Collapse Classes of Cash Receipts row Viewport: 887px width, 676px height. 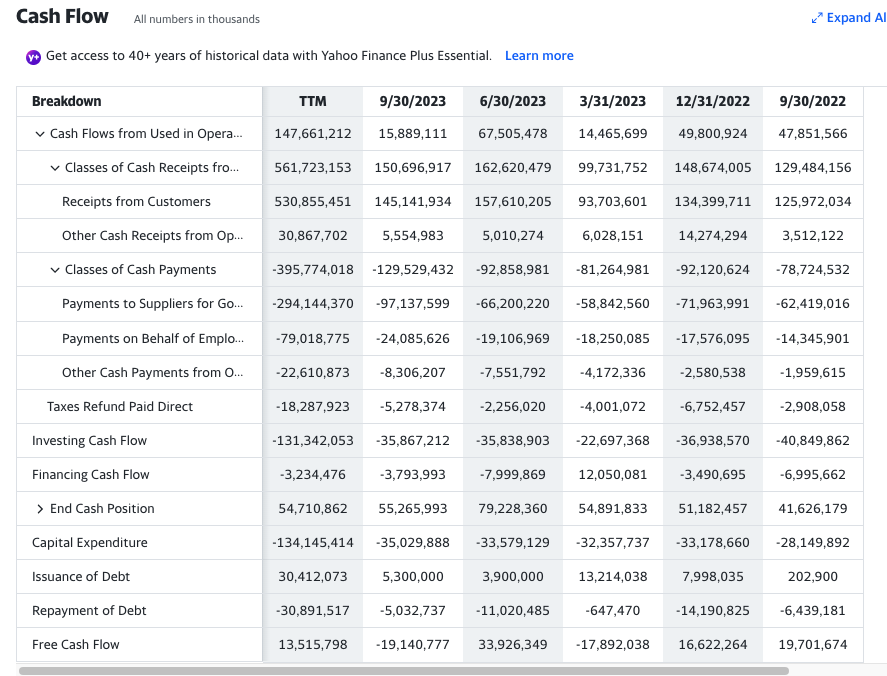click(55, 168)
